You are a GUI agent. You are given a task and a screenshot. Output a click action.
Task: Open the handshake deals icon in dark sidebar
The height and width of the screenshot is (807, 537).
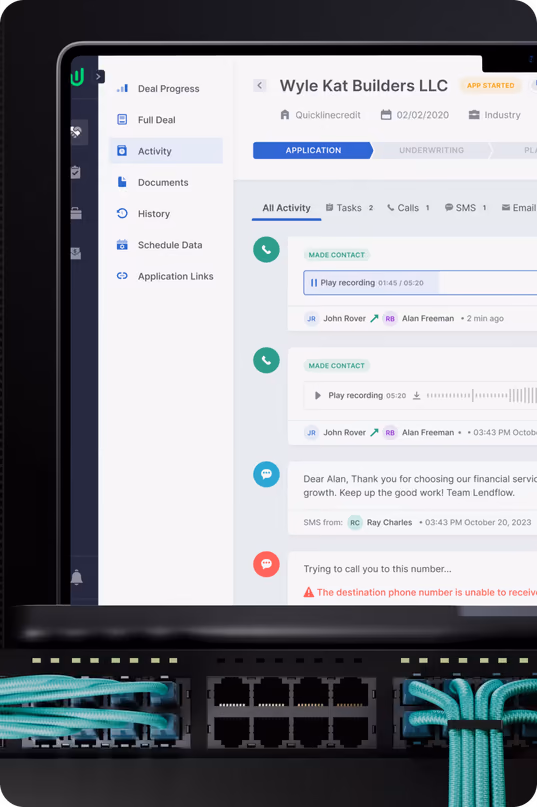76,132
